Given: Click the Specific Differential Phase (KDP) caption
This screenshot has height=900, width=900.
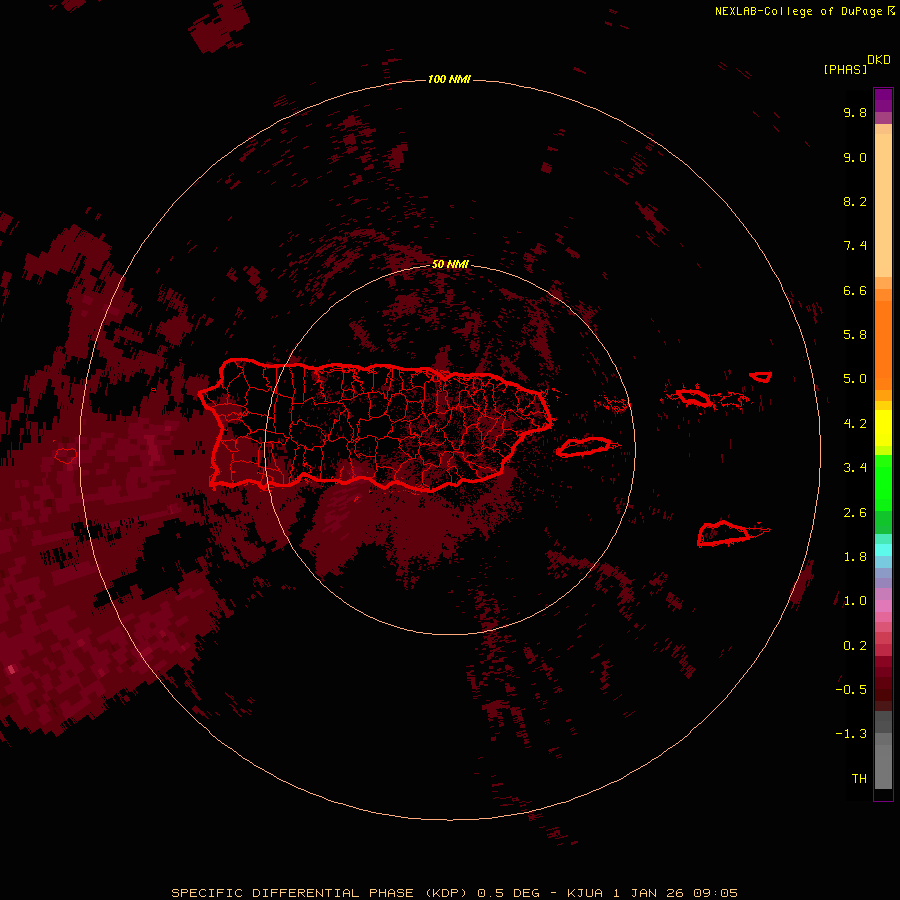Looking at the screenshot, I should click(454, 893).
